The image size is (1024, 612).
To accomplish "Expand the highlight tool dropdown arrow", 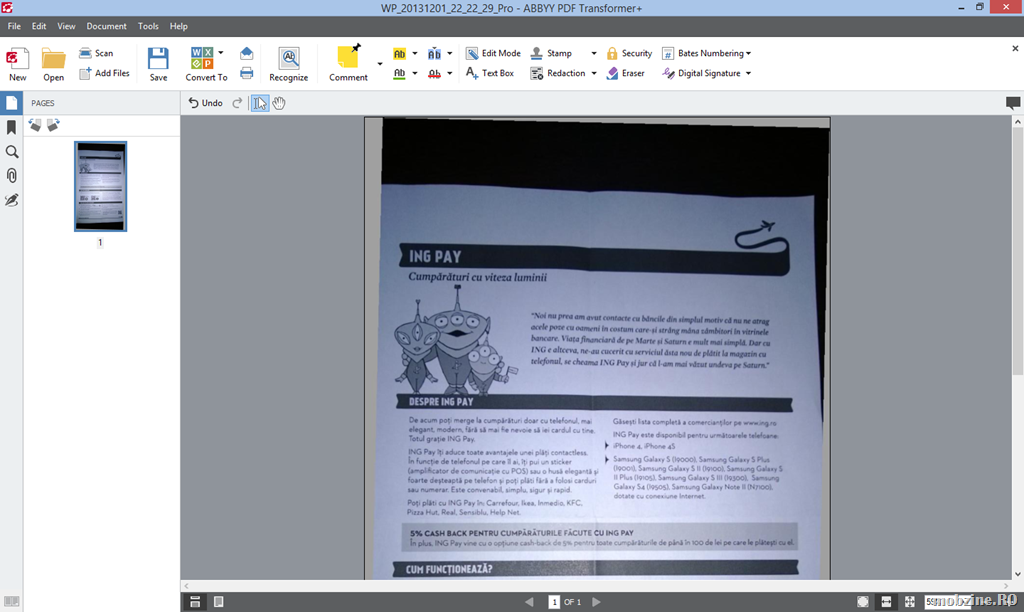I will (415, 54).
